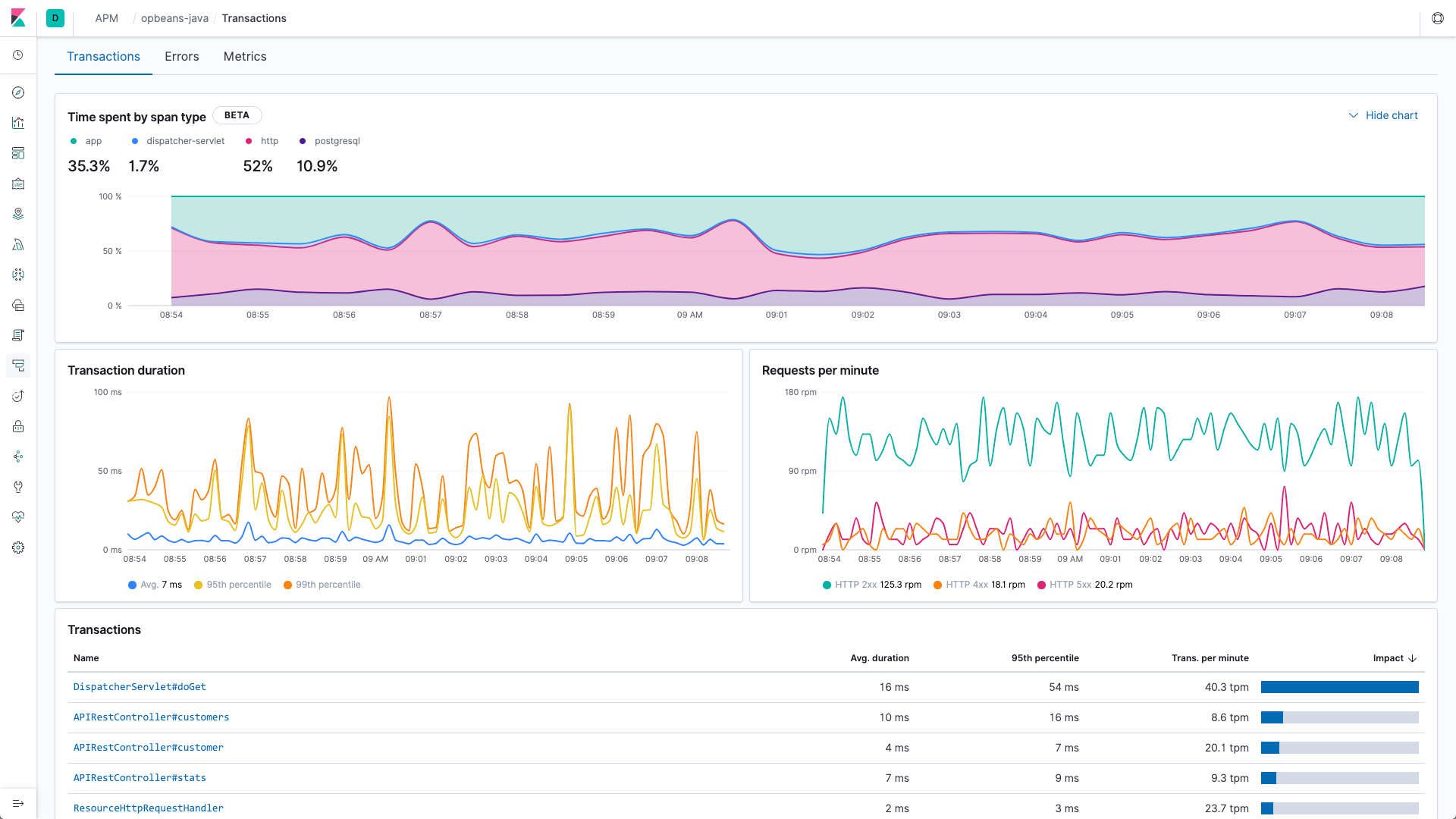This screenshot has height=819, width=1456.
Task: Open the Infrastructure metrics icon in sidebar
Action: point(18,305)
